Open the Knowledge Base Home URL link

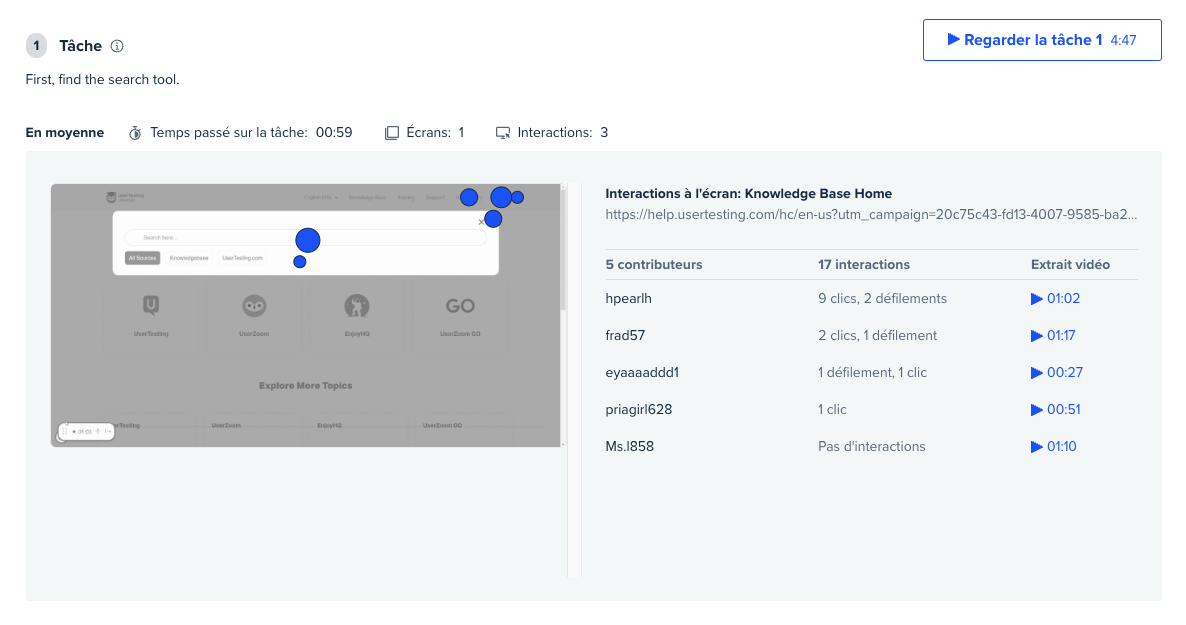[x=871, y=214]
